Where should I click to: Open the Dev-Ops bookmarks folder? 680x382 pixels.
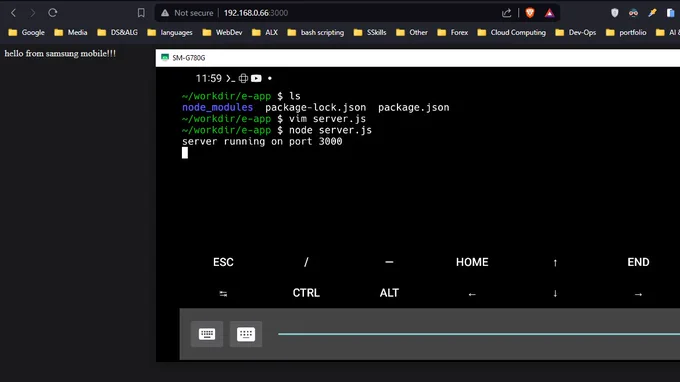[576, 33]
